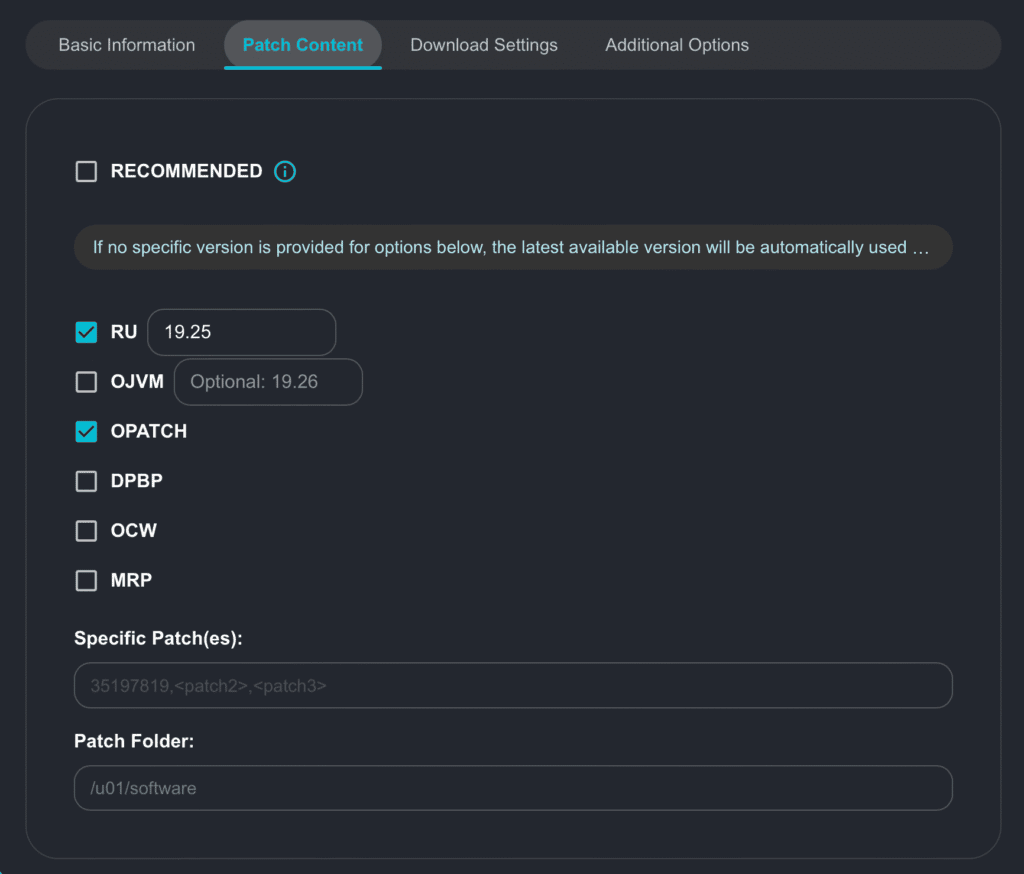Click the RECOMMENDED label text
The image size is (1024, 874).
(186, 172)
